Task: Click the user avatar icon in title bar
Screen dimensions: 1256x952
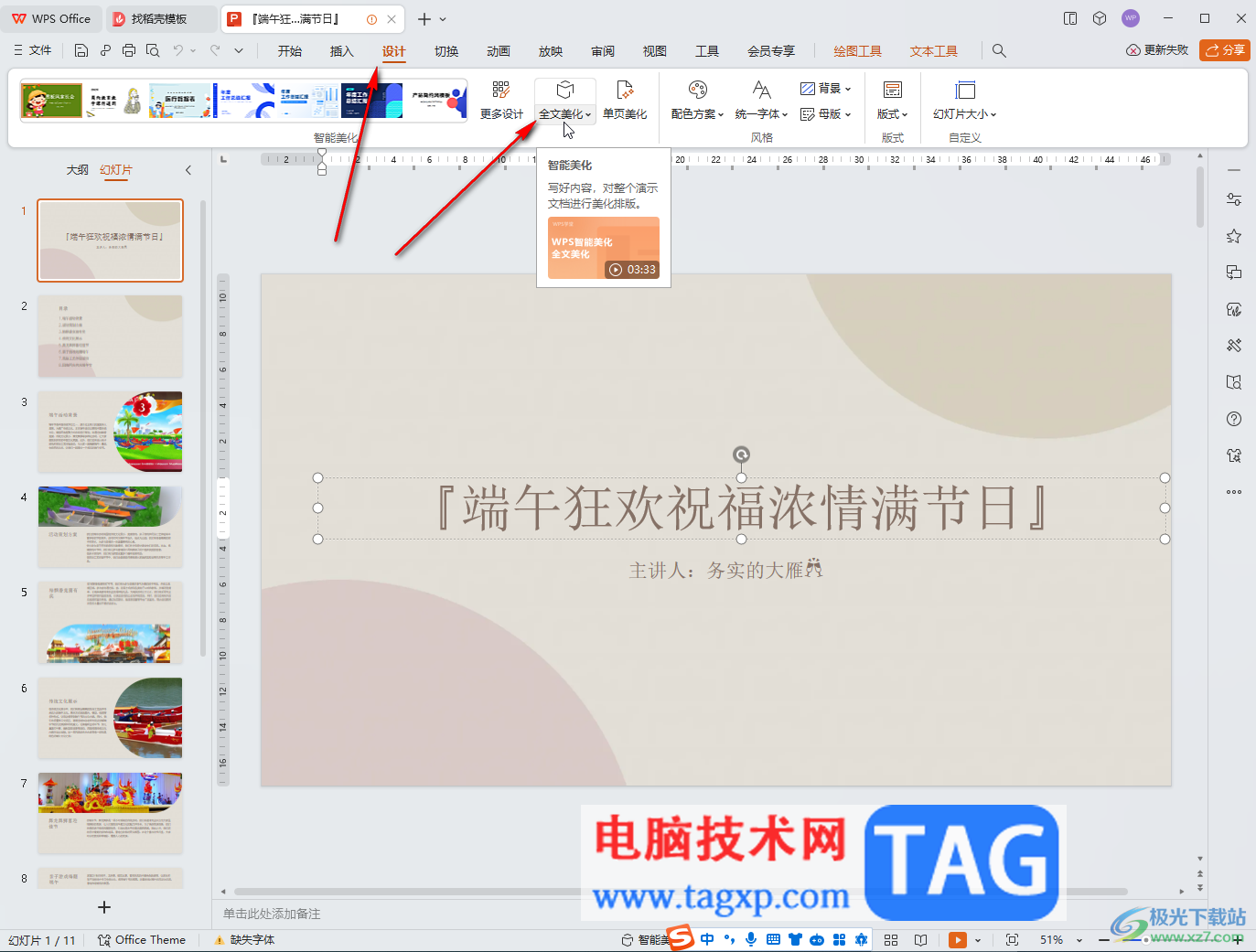Action: pos(1131,18)
